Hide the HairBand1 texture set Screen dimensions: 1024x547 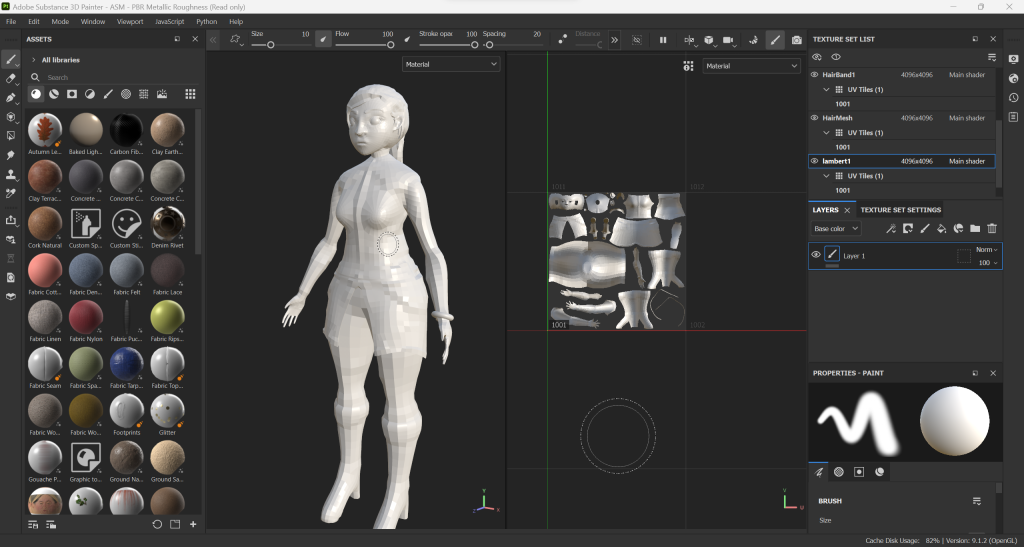(814, 75)
